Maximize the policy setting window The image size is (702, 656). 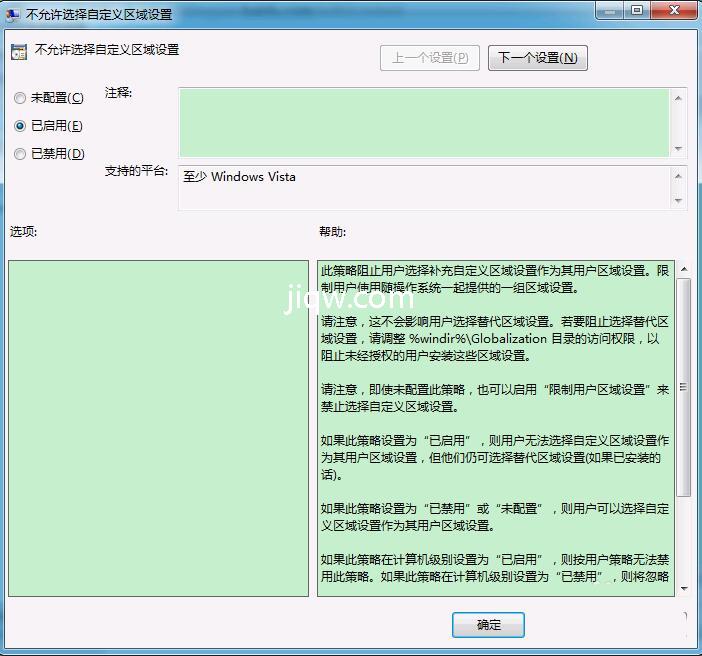click(637, 11)
